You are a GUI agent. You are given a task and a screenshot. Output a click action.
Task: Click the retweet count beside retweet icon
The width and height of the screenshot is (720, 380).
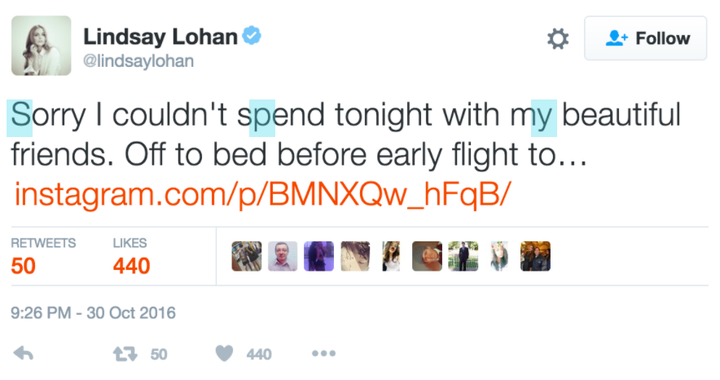[x=159, y=354]
